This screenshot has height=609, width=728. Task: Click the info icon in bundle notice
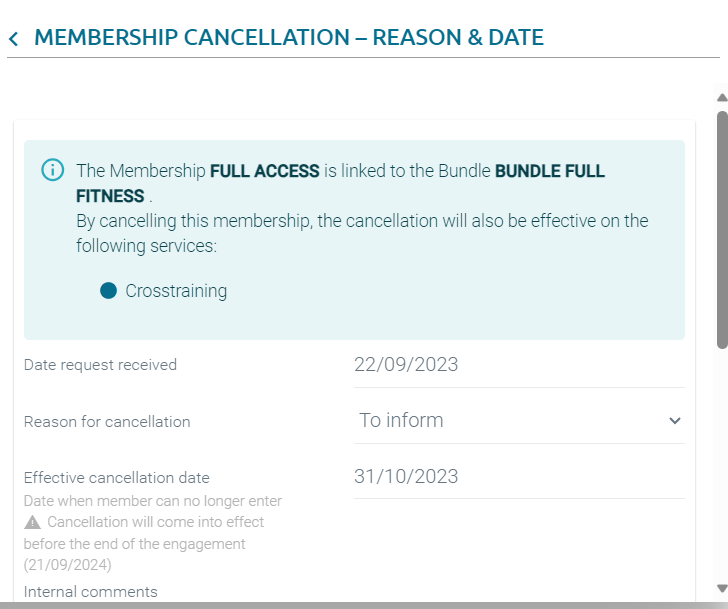(52, 170)
